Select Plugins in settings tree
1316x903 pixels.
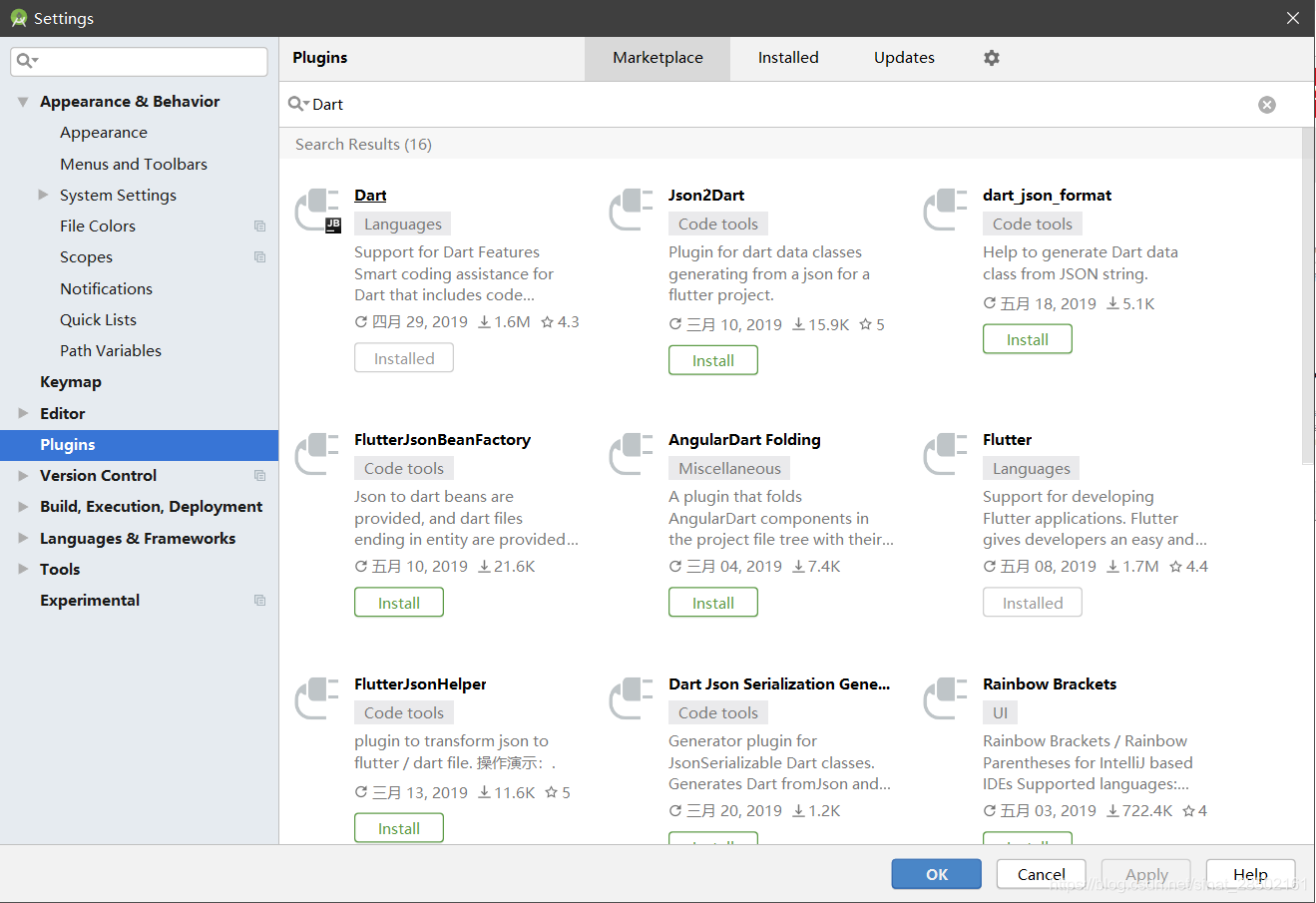139,445
